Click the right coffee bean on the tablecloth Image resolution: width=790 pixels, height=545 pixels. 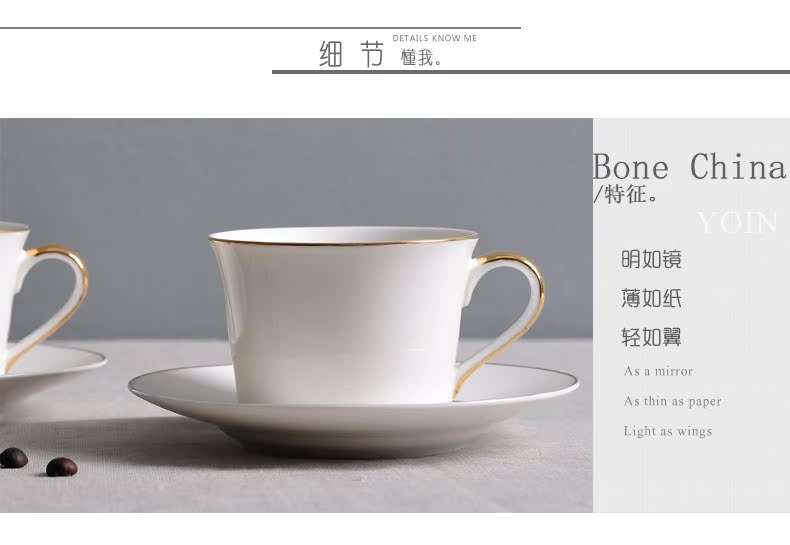pos(61,467)
